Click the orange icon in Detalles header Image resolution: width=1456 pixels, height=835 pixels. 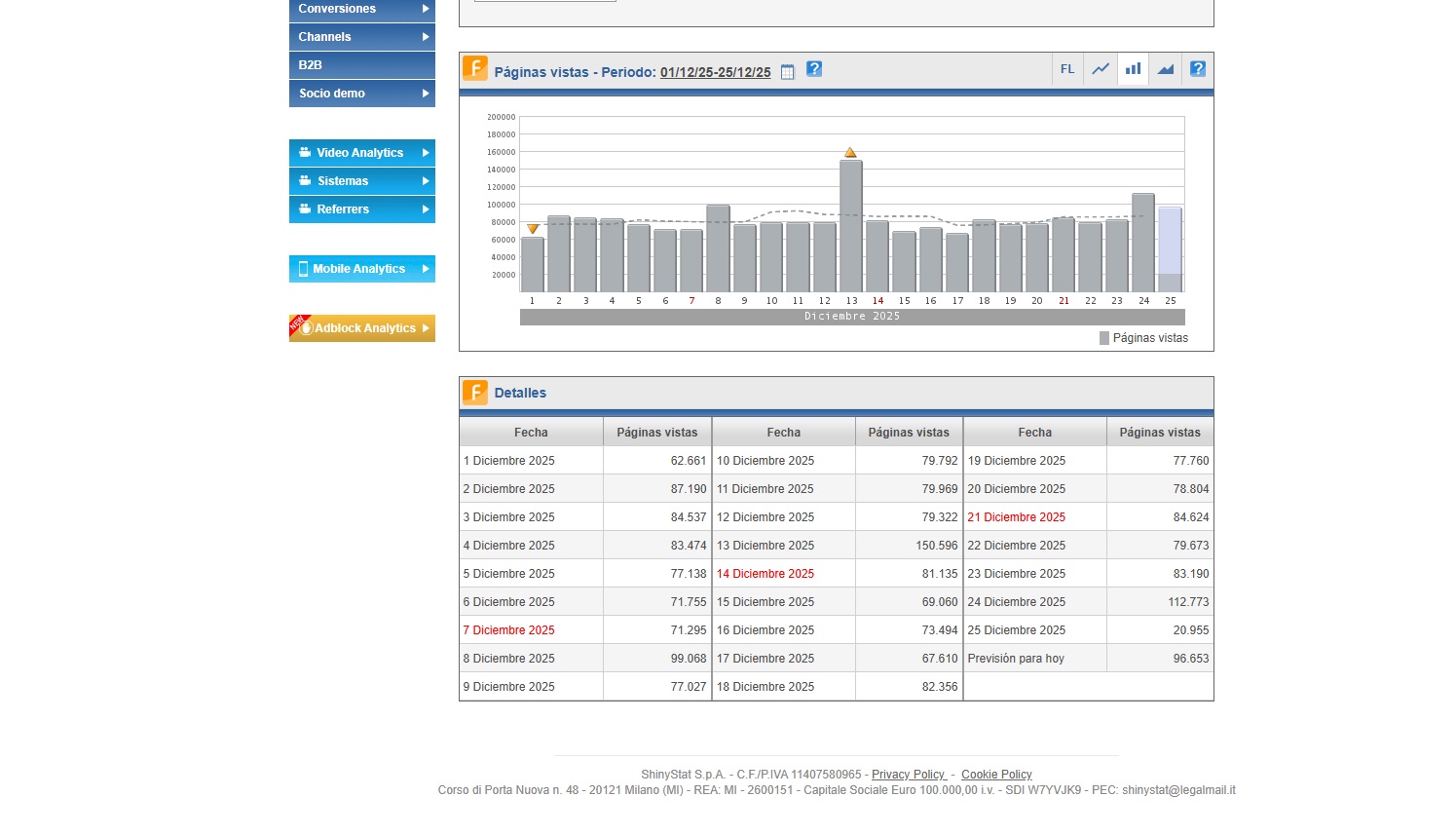point(475,393)
